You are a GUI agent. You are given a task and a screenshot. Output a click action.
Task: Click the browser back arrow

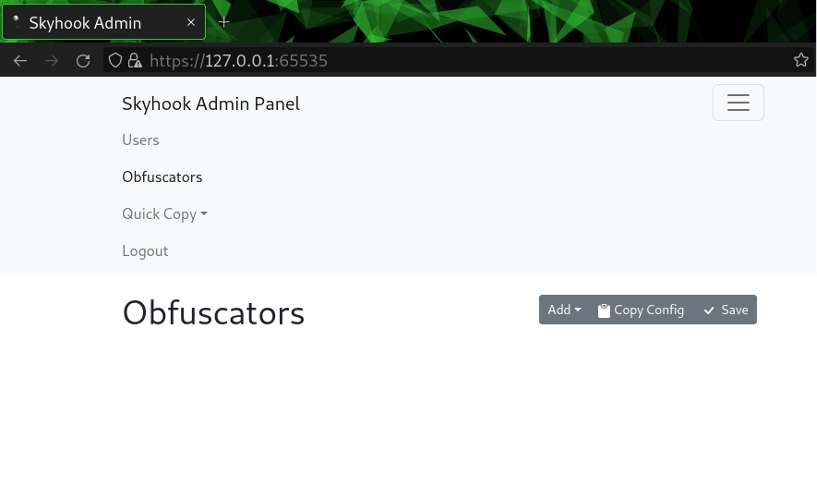[x=20, y=61]
